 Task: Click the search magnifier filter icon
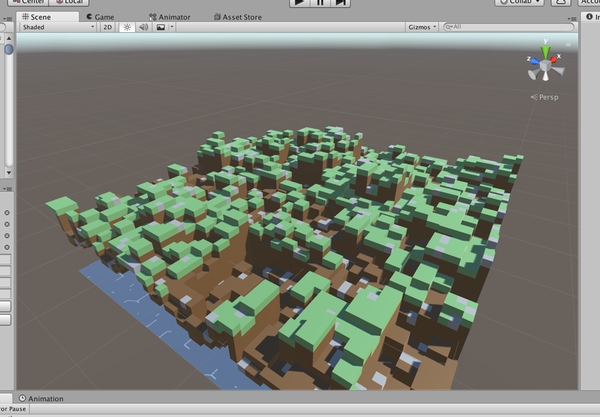tap(448, 27)
